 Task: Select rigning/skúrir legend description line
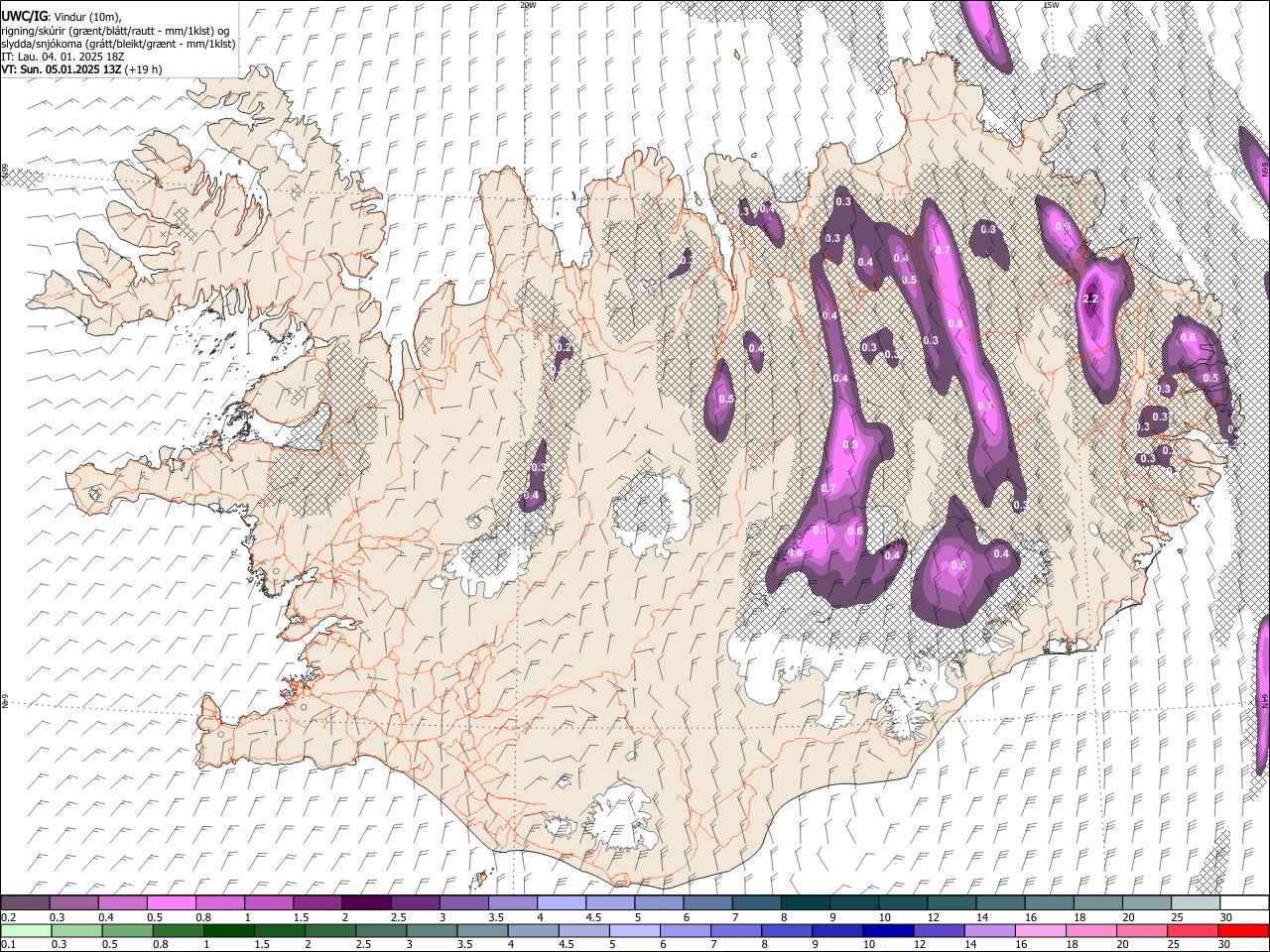[114, 31]
